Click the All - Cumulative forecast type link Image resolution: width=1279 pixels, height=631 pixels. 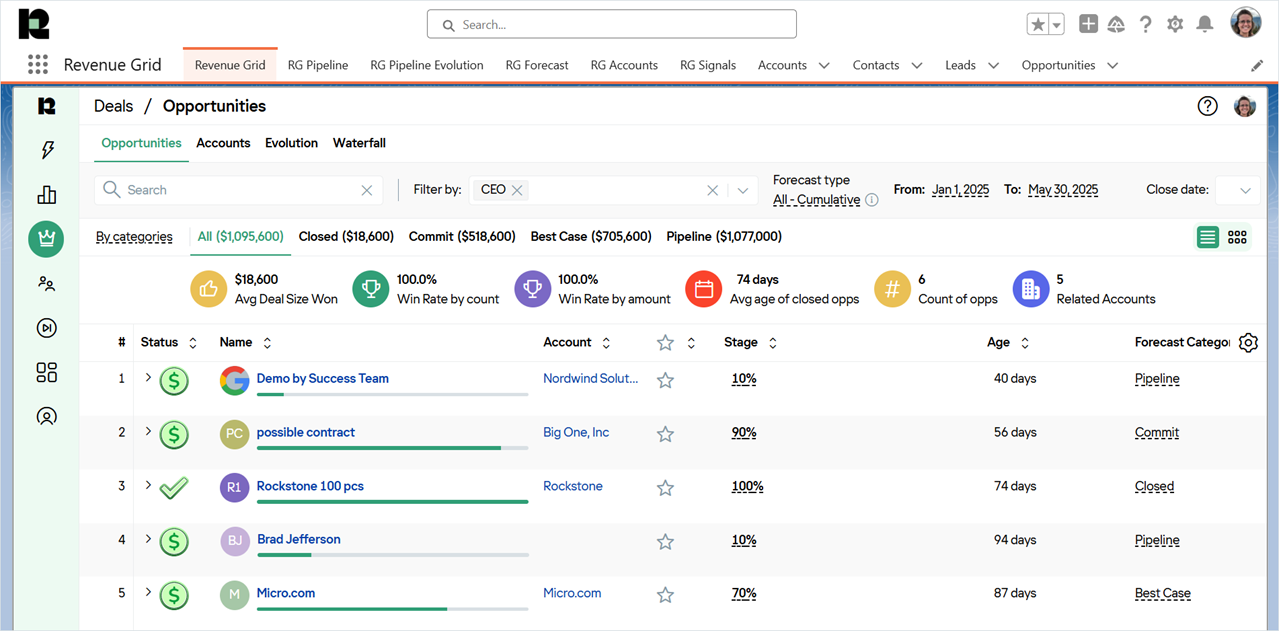point(816,200)
